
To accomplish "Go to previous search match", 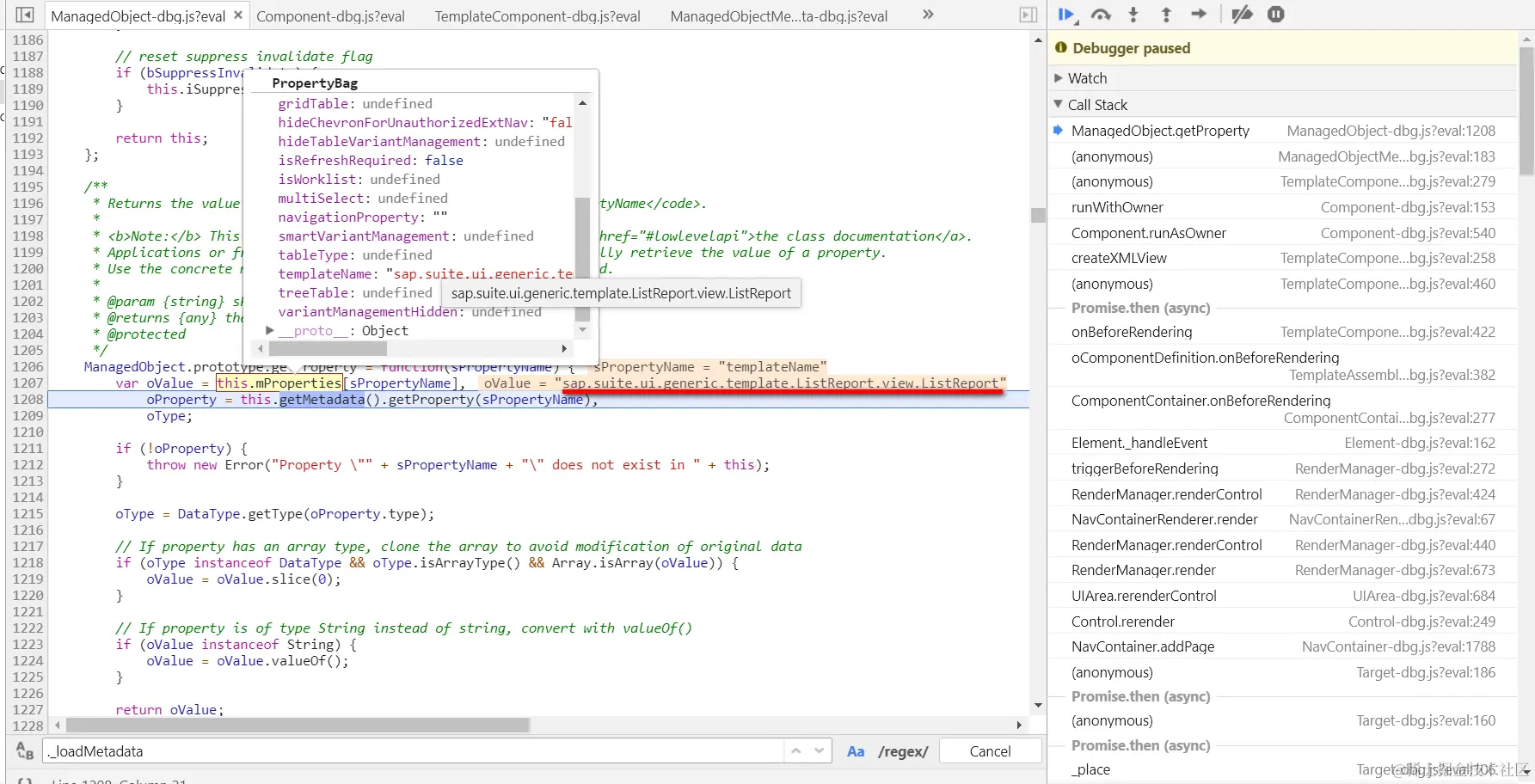I will 796,751.
